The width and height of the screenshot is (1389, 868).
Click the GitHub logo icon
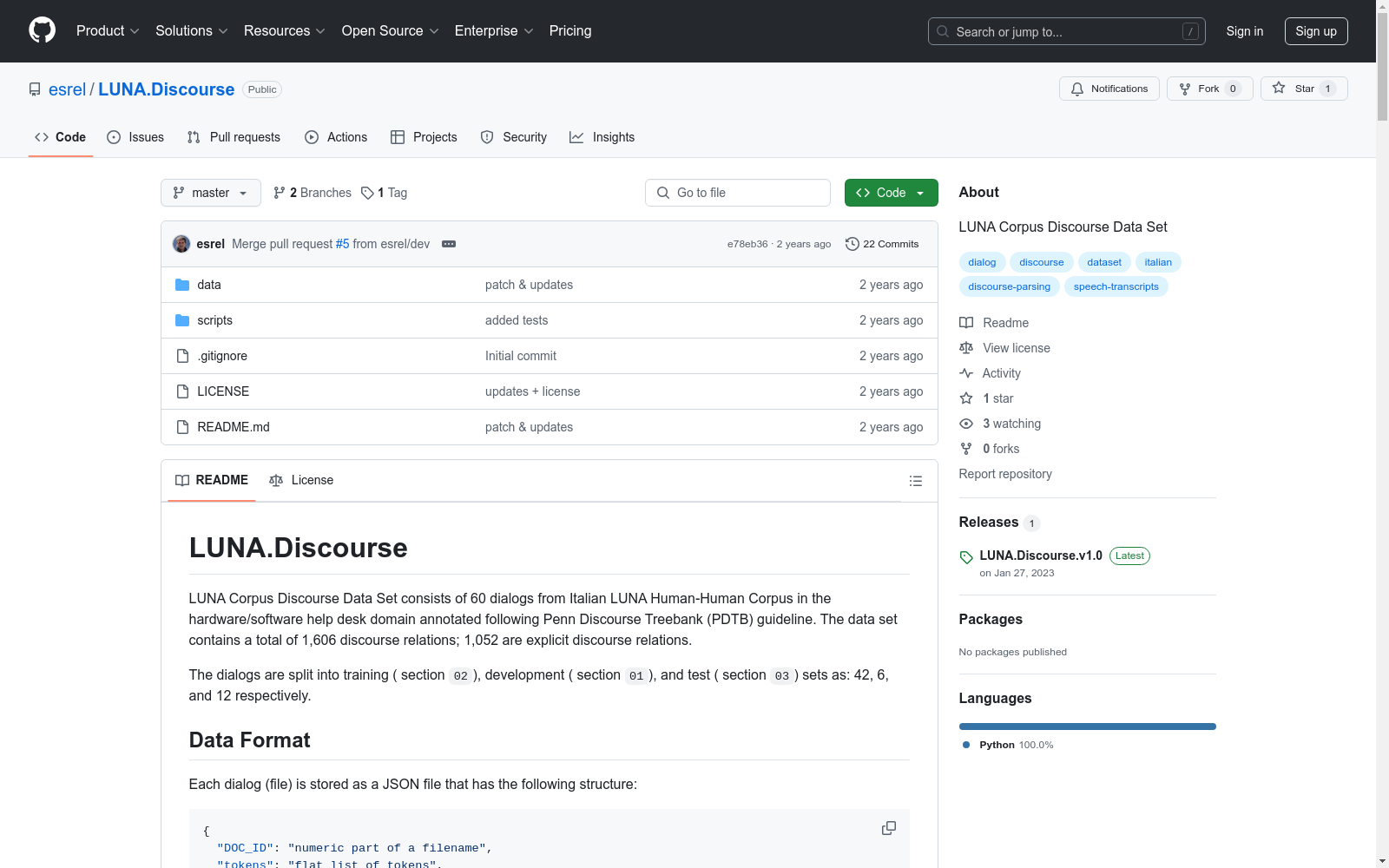click(x=42, y=30)
